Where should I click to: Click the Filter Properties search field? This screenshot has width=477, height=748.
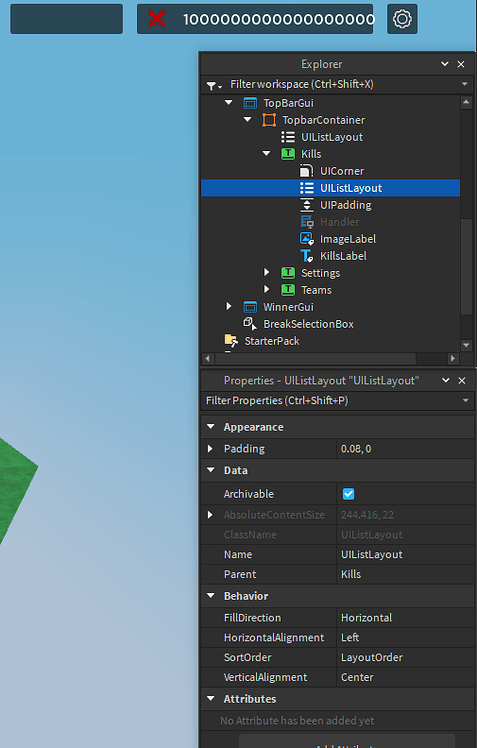337,401
